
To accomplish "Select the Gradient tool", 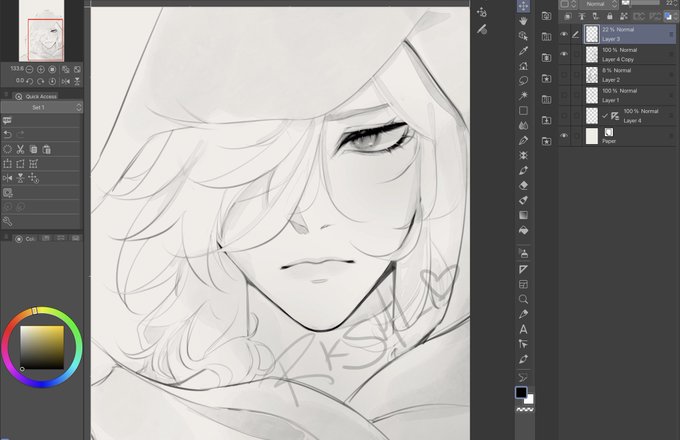I will coord(523,215).
